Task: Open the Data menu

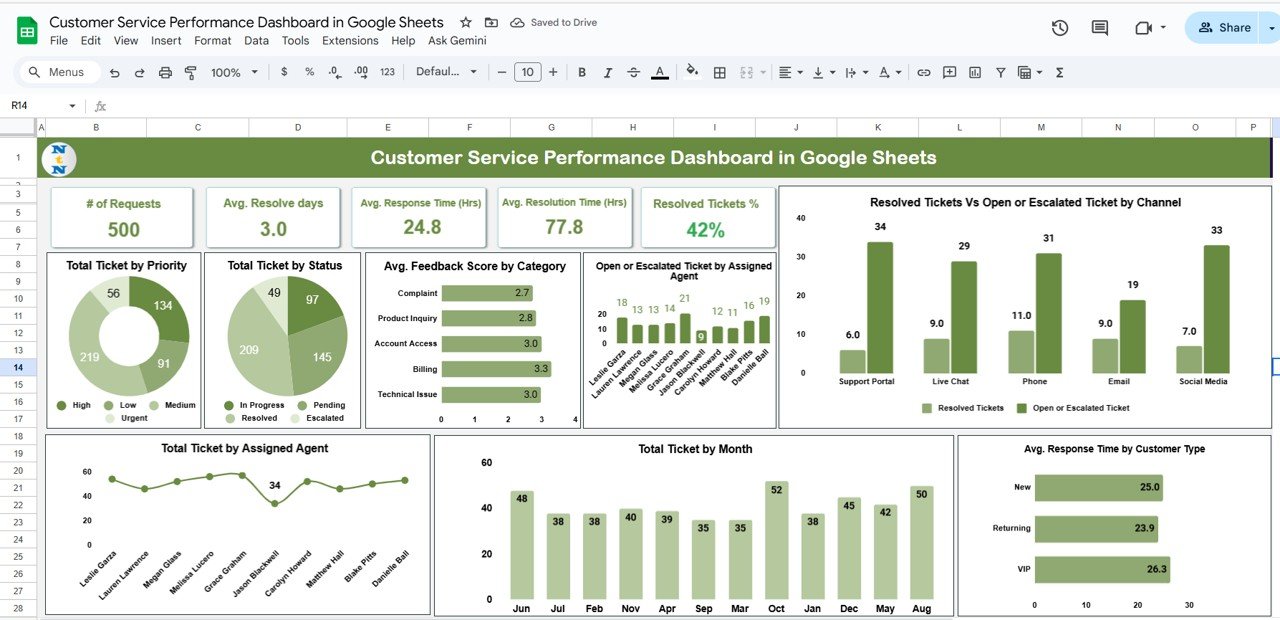Action: [x=256, y=41]
